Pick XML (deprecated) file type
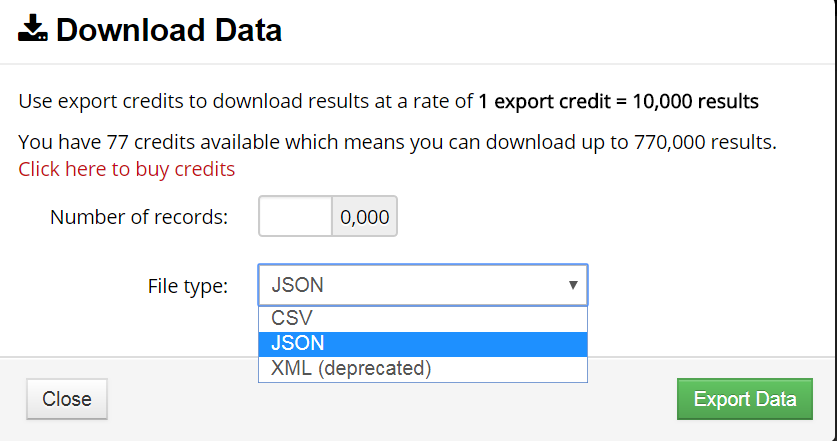This screenshot has height=441, width=837. pyautogui.click(x=423, y=368)
